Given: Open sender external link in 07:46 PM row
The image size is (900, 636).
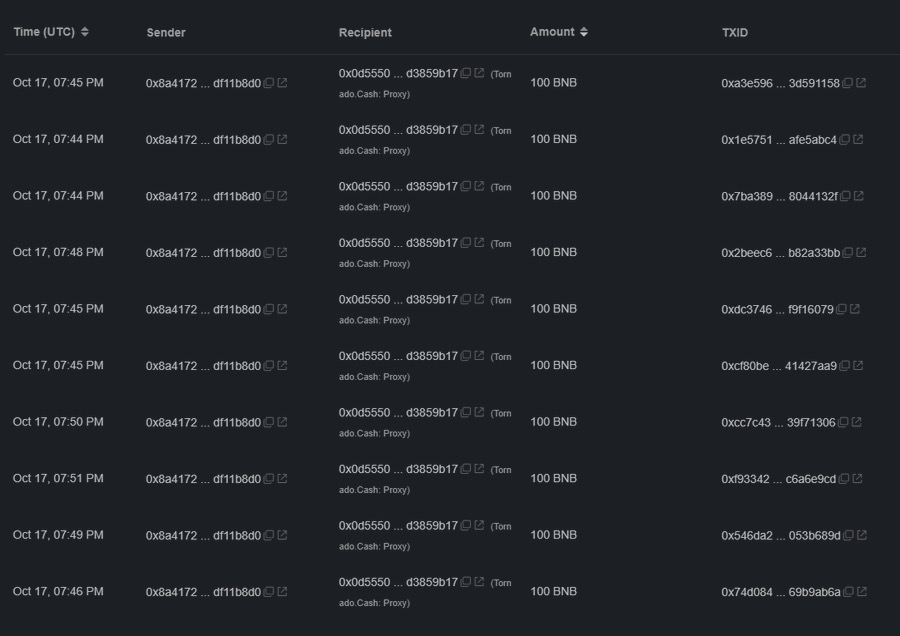Looking at the screenshot, I should 282,592.
